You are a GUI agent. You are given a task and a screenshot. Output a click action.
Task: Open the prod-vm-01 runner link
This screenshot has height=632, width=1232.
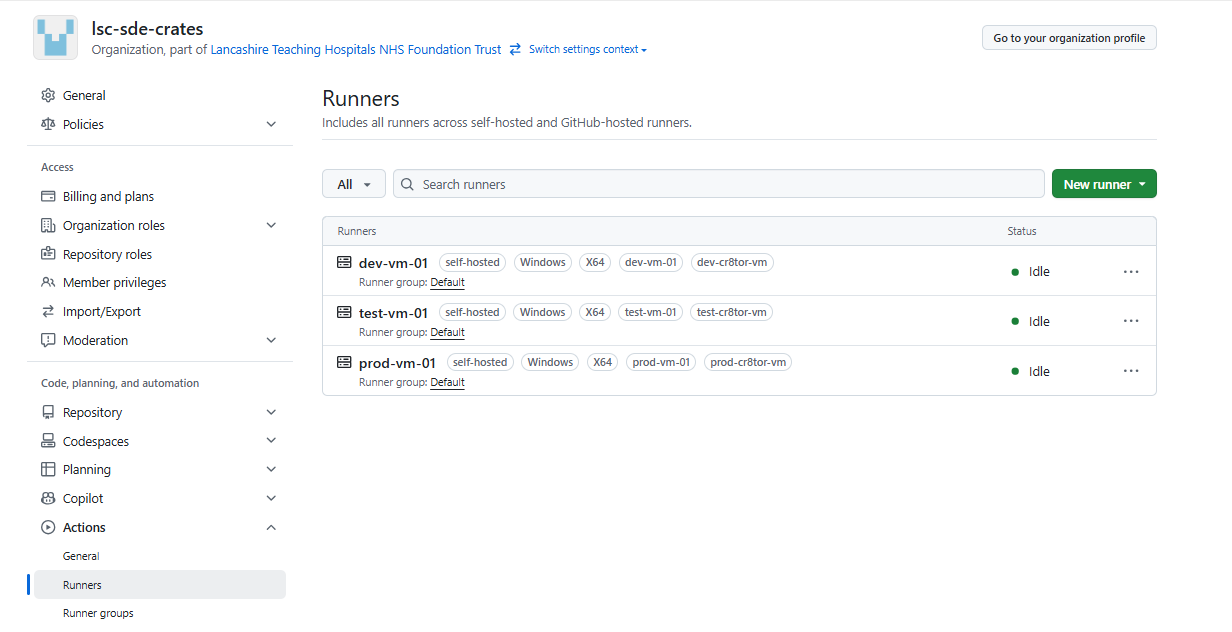[x=397, y=363]
